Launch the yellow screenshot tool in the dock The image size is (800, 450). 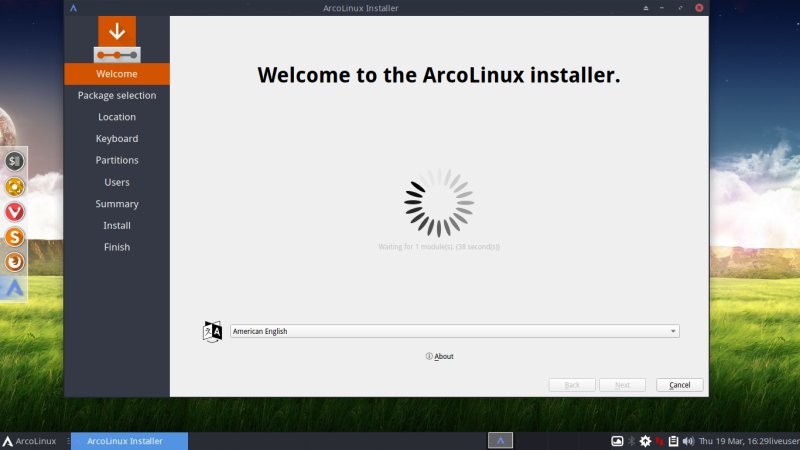pyautogui.click(x=14, y=187)
